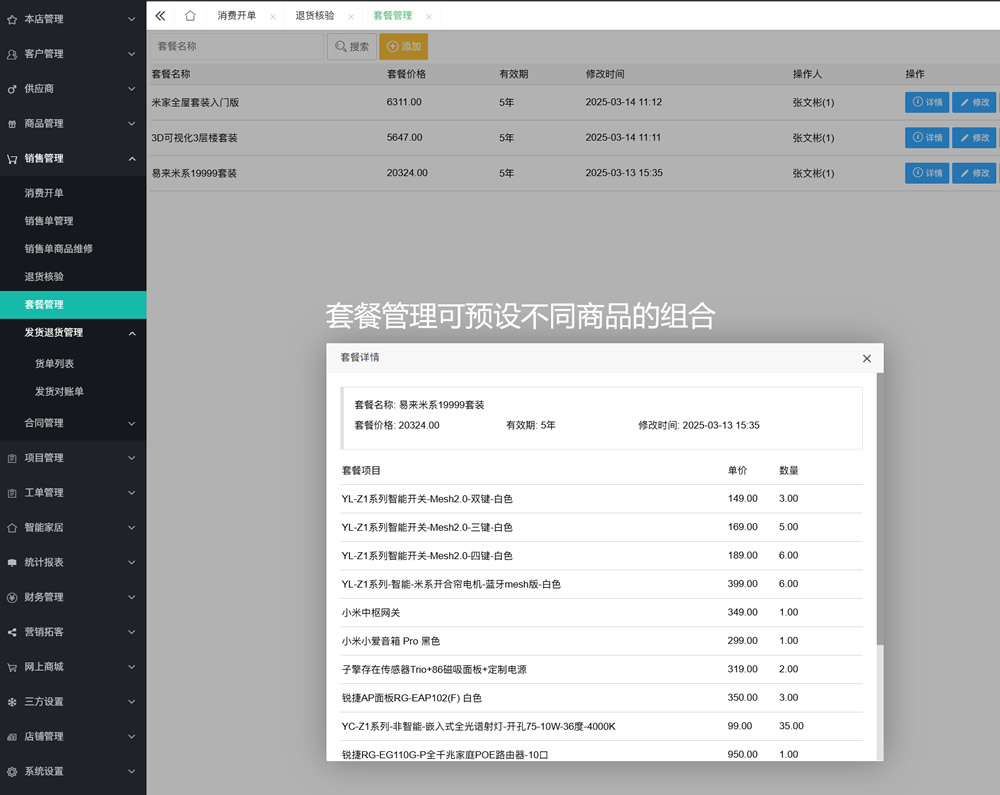
Task: Switch to the 消费开单 tab
Action: [237, 15]
